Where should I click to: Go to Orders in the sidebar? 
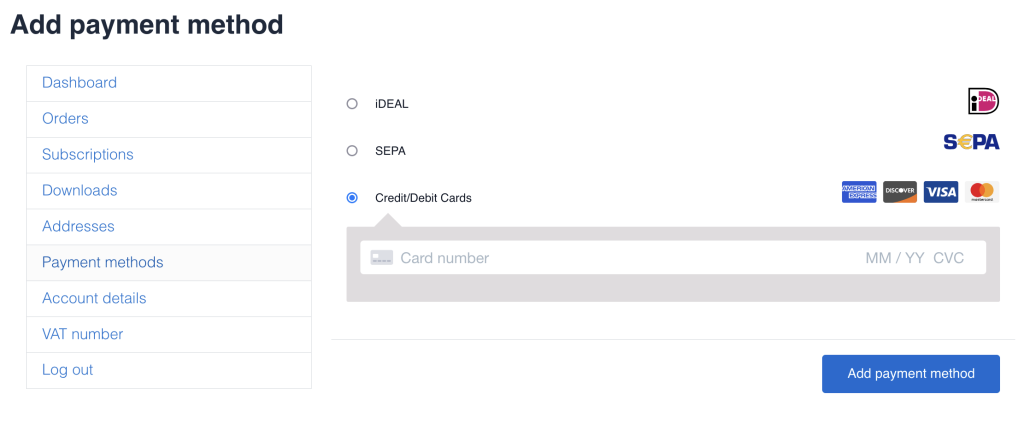click(x=65, y=119)
